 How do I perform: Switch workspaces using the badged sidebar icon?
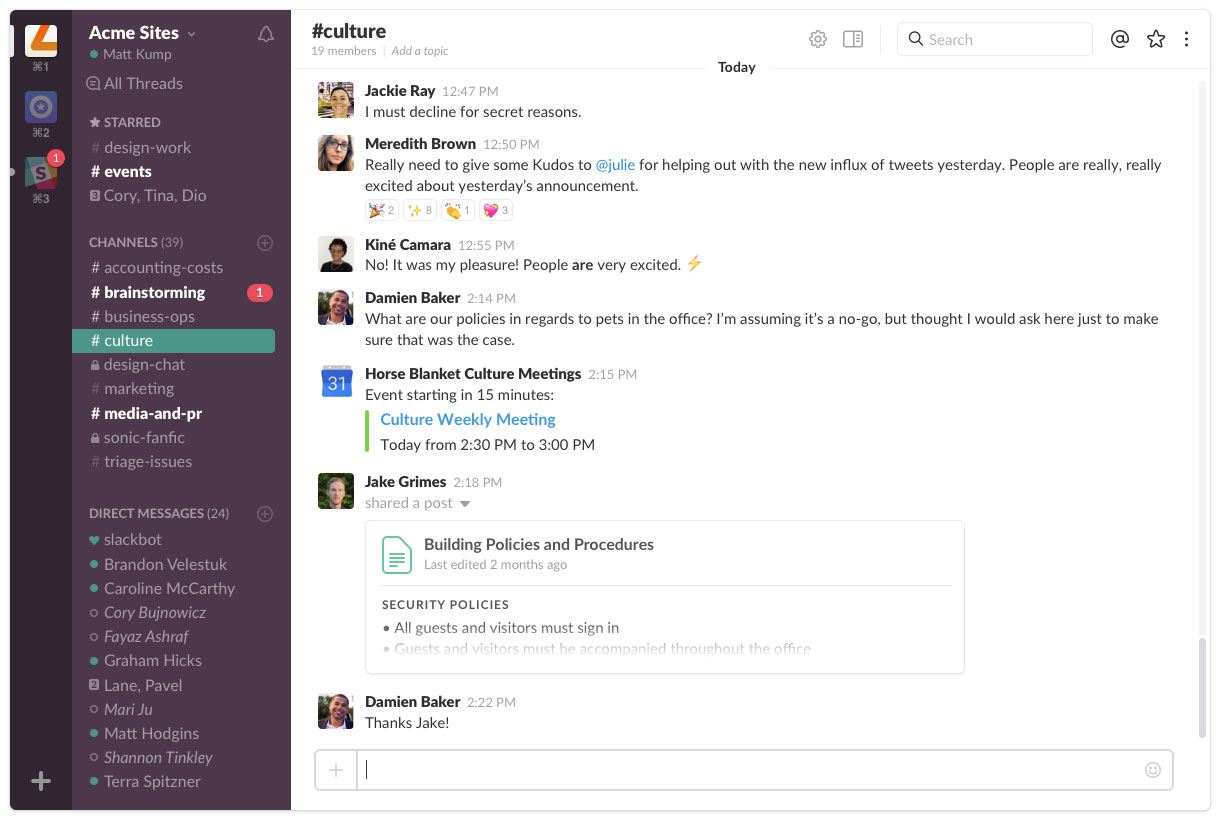pos(41,172)
